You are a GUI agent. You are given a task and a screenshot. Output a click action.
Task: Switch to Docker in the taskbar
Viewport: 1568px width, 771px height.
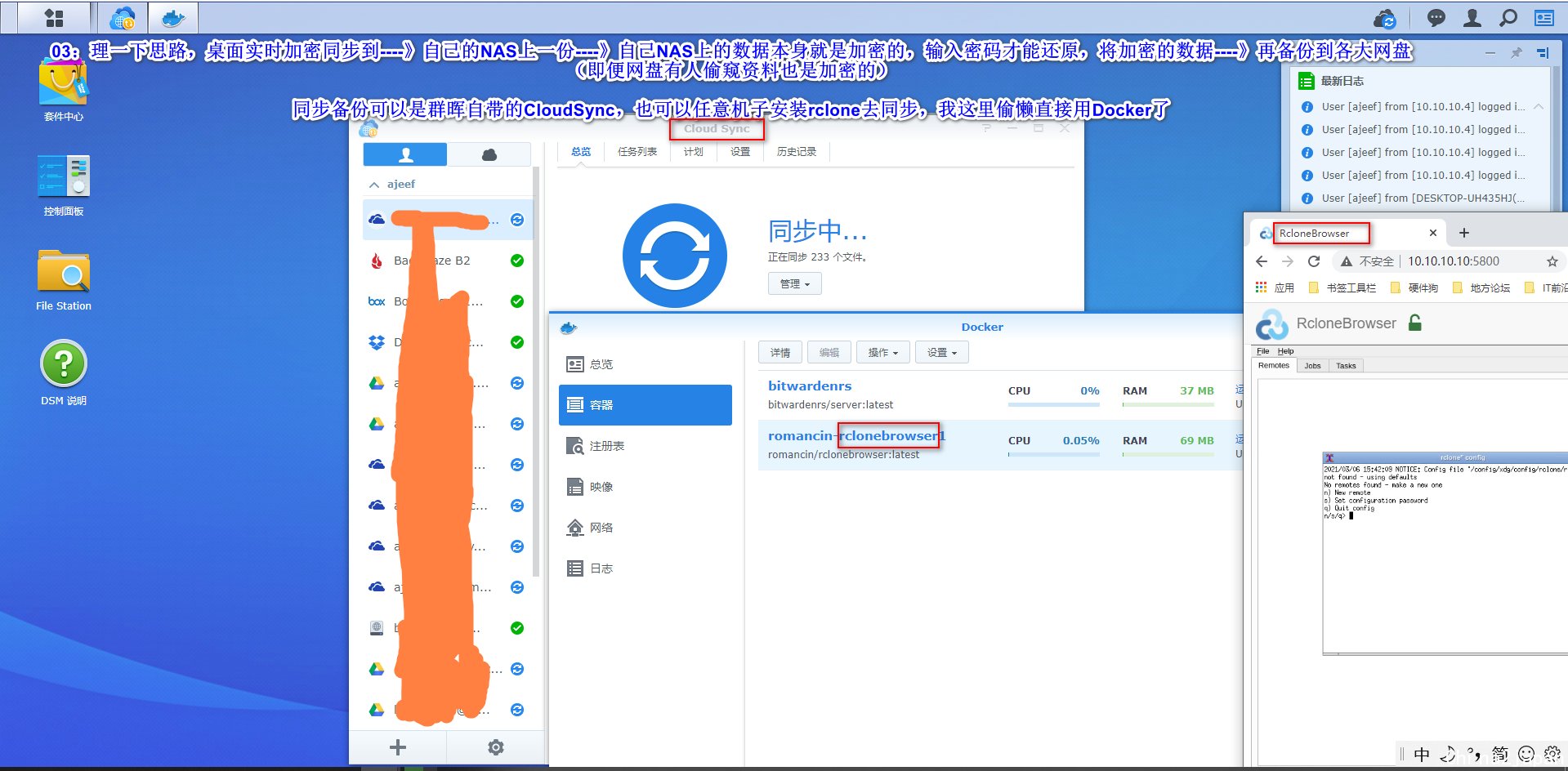click(173, 17)
